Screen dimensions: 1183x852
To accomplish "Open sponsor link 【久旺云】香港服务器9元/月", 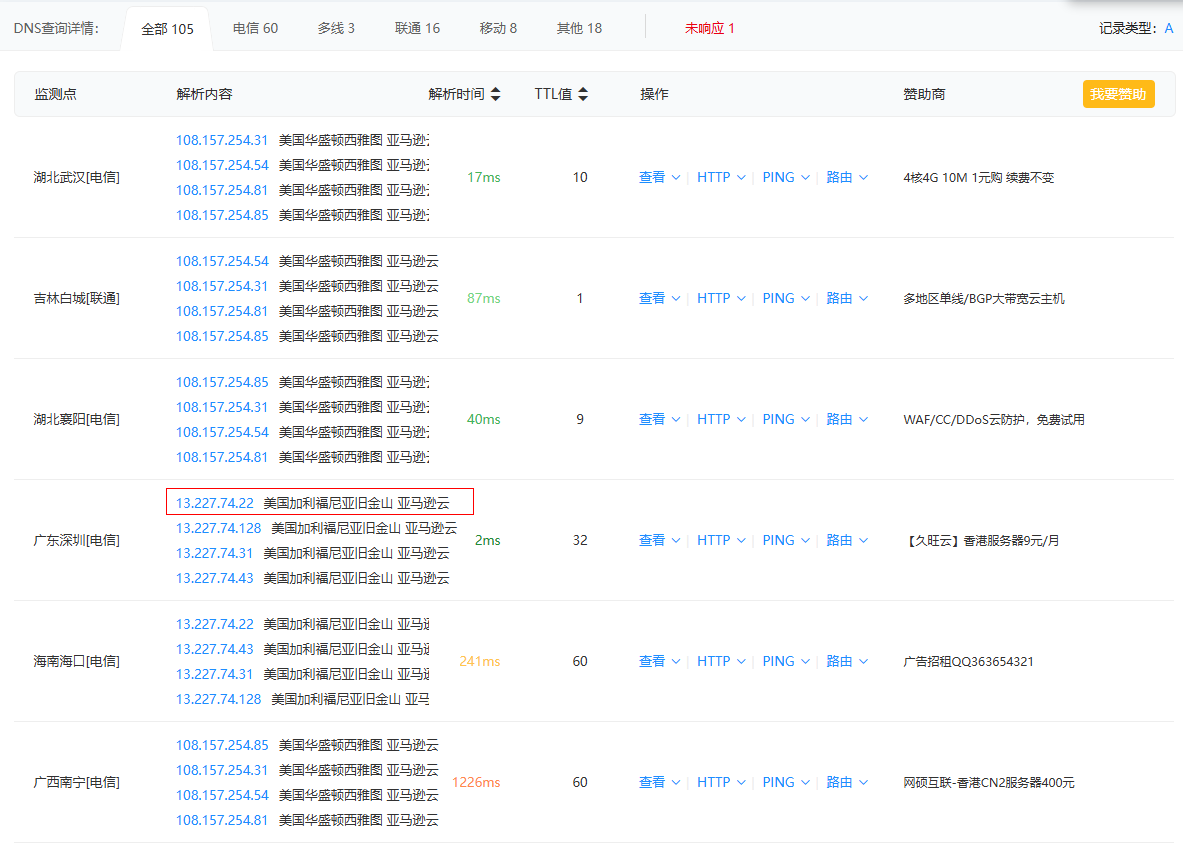I will click(x=982, y=541).
